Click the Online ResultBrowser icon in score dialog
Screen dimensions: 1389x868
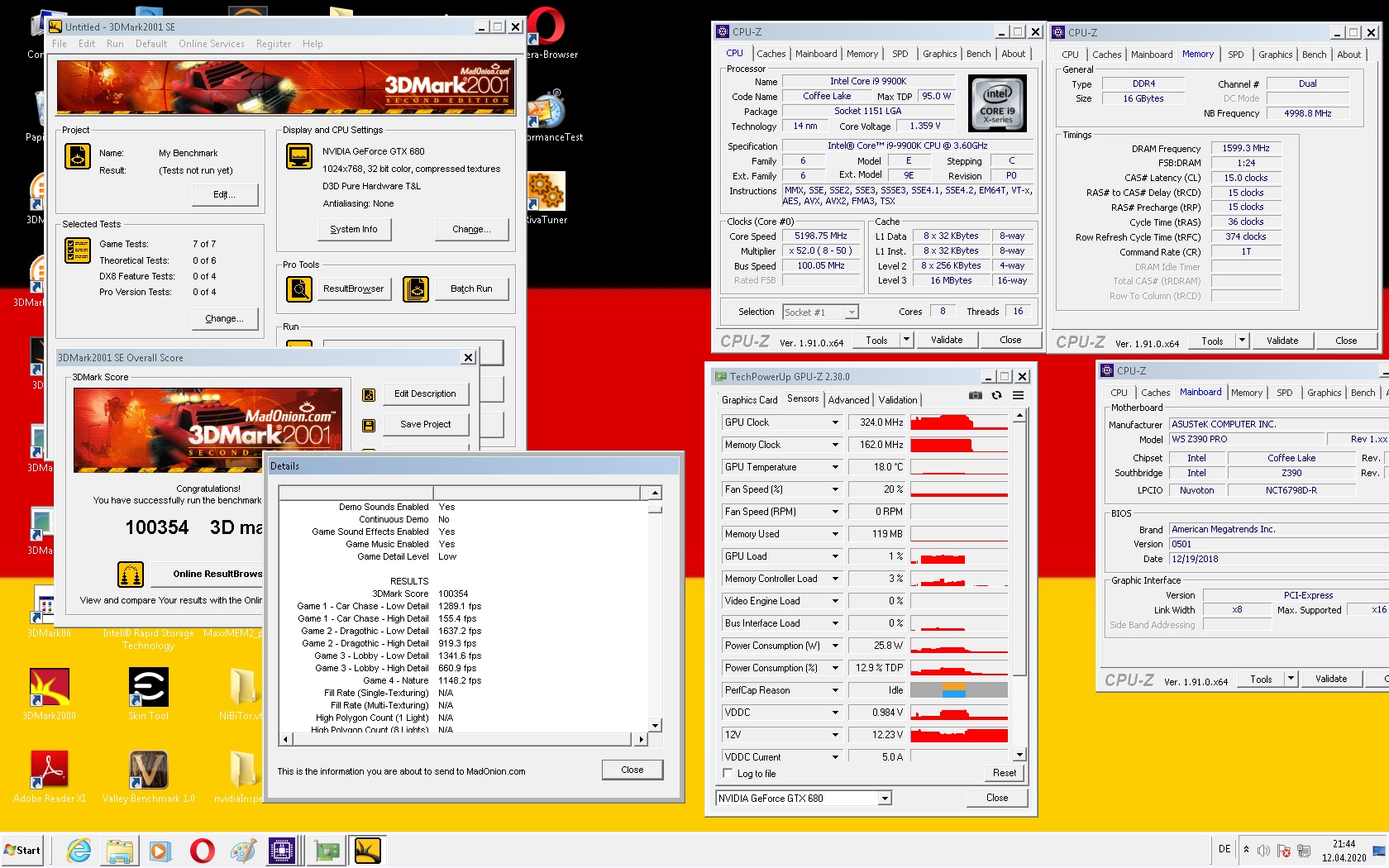131,574
